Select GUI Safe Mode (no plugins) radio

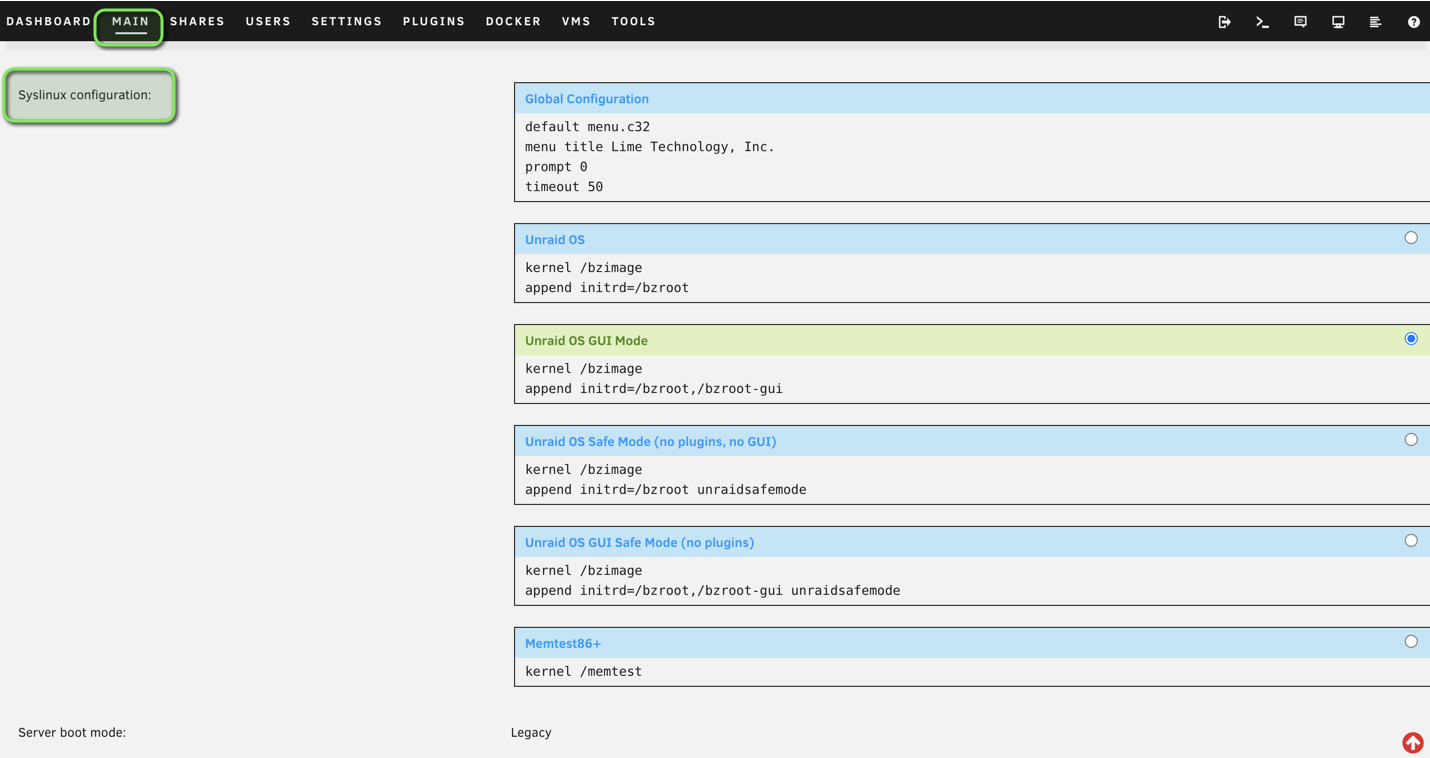point(1410,541)
